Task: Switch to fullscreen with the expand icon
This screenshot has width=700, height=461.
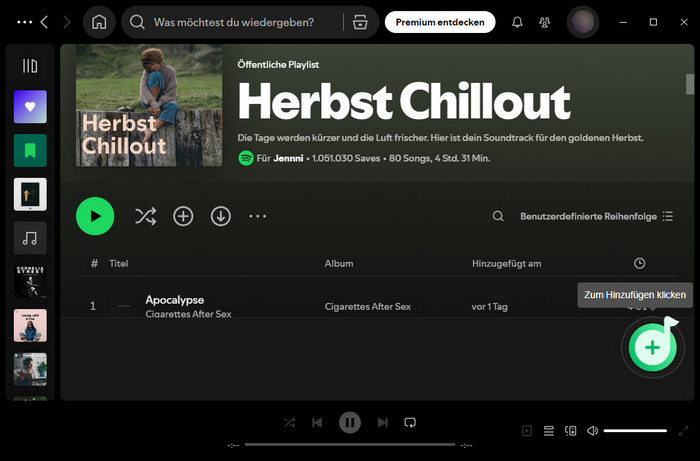Action: tap(683, 431)
